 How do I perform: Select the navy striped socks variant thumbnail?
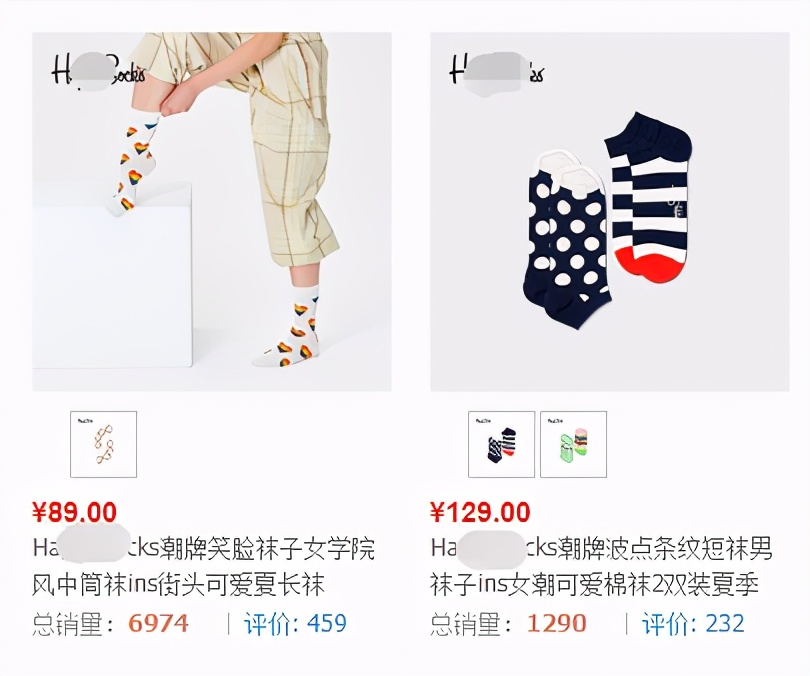click(501, 444)
